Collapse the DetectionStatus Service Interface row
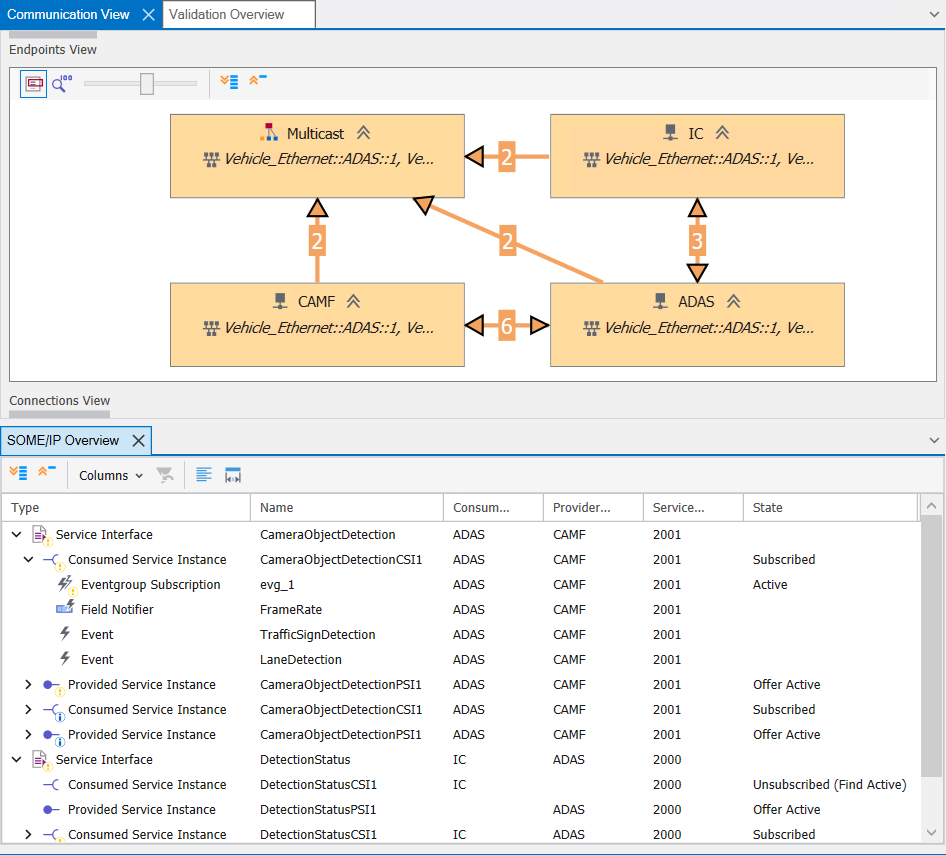Image resolution: width=946 pixels, height=855 pixels. (17, 759)
